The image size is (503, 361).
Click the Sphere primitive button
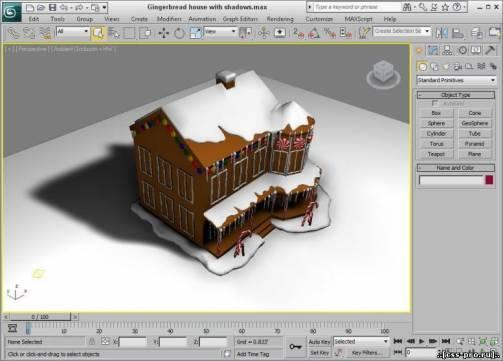click(x=436, y=123)
